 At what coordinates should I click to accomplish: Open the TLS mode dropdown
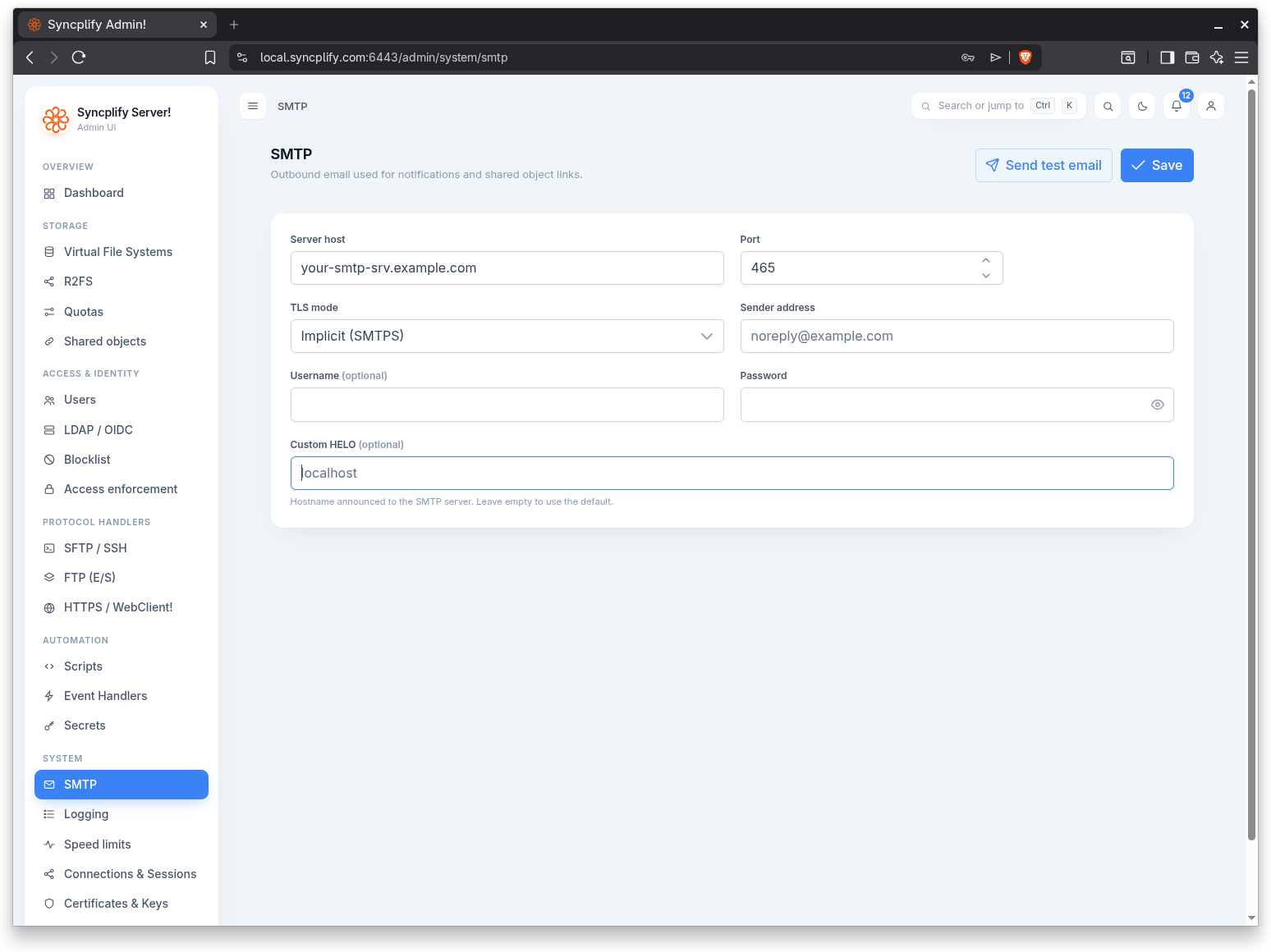click(x=507, y=336)
